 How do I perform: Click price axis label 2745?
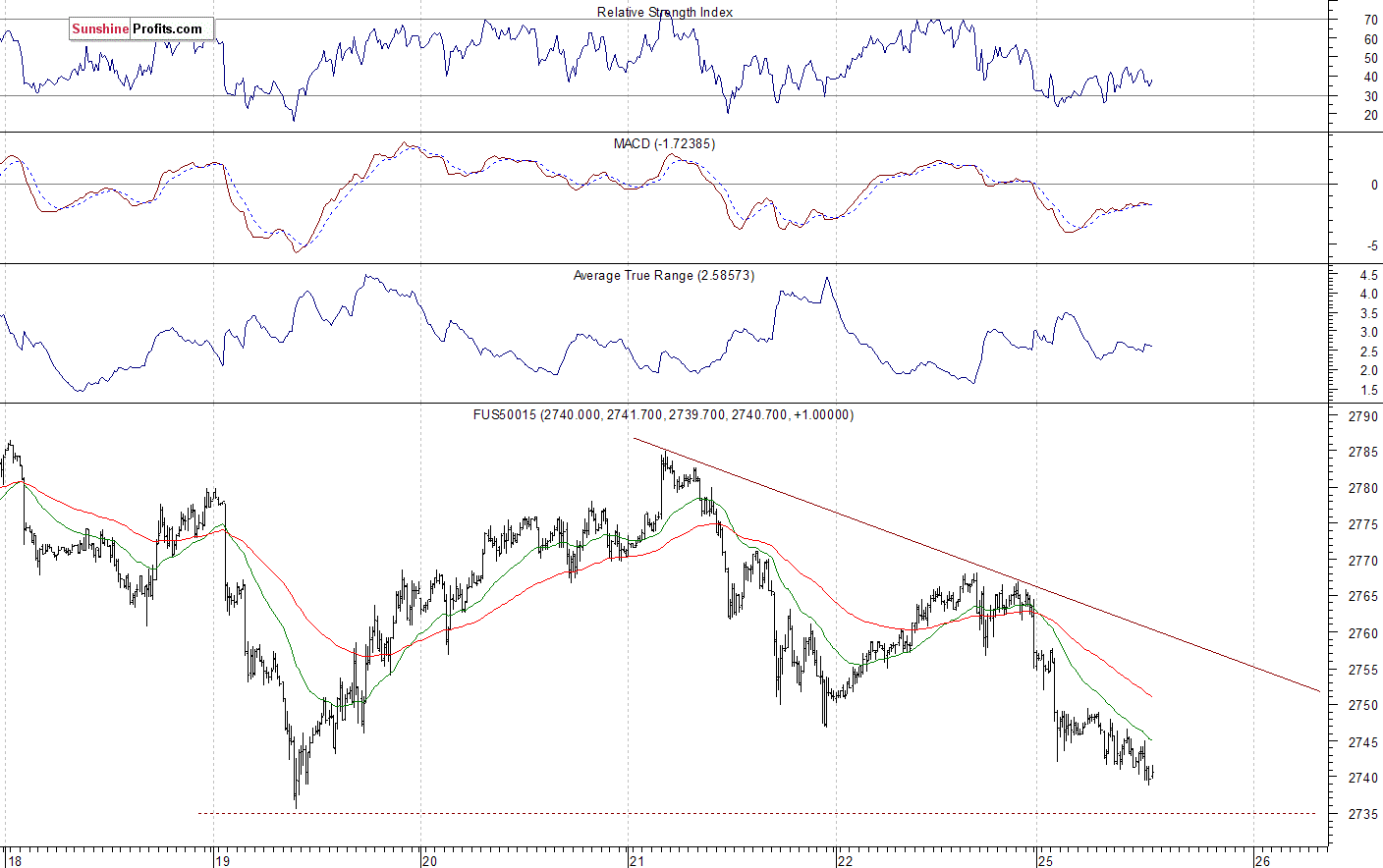[1363, 741]
